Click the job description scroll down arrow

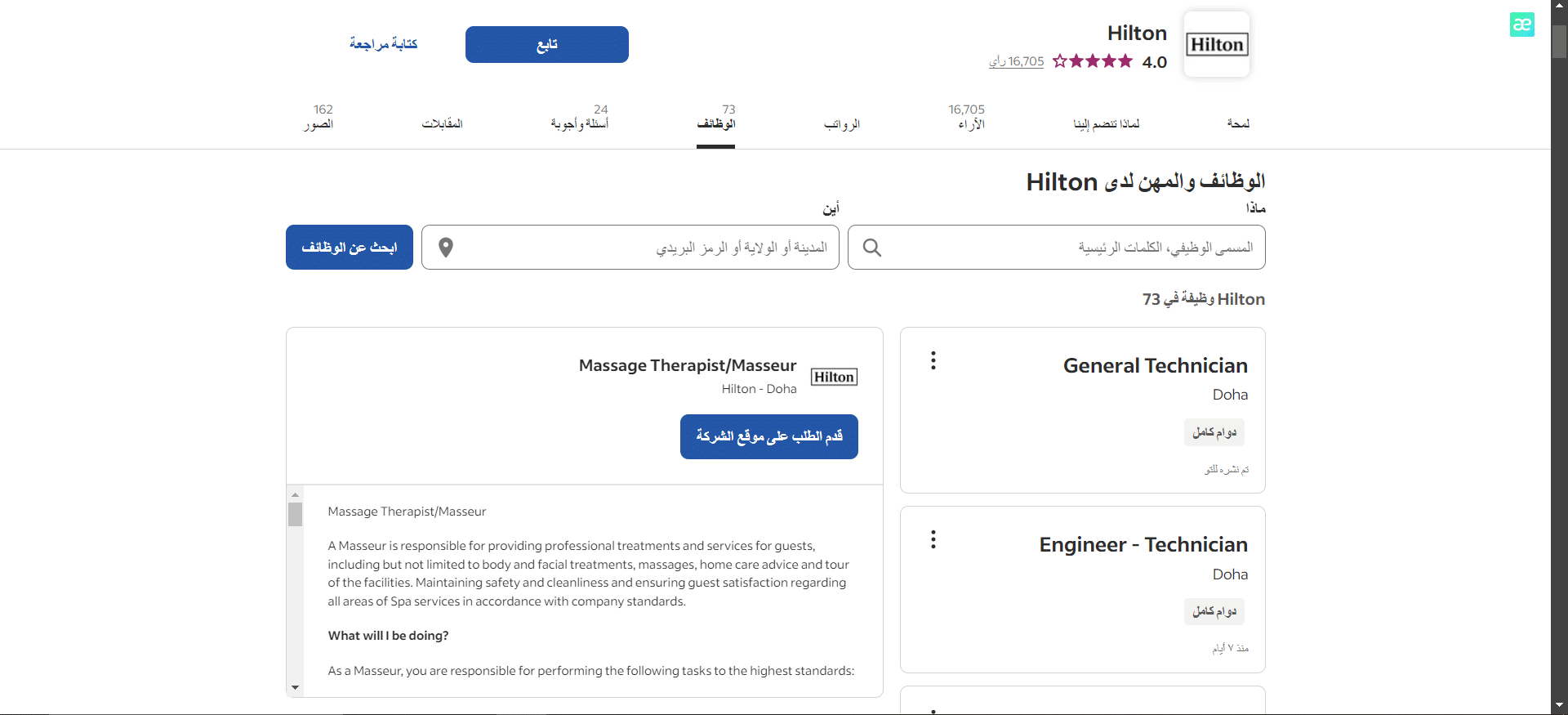(295, 688)
